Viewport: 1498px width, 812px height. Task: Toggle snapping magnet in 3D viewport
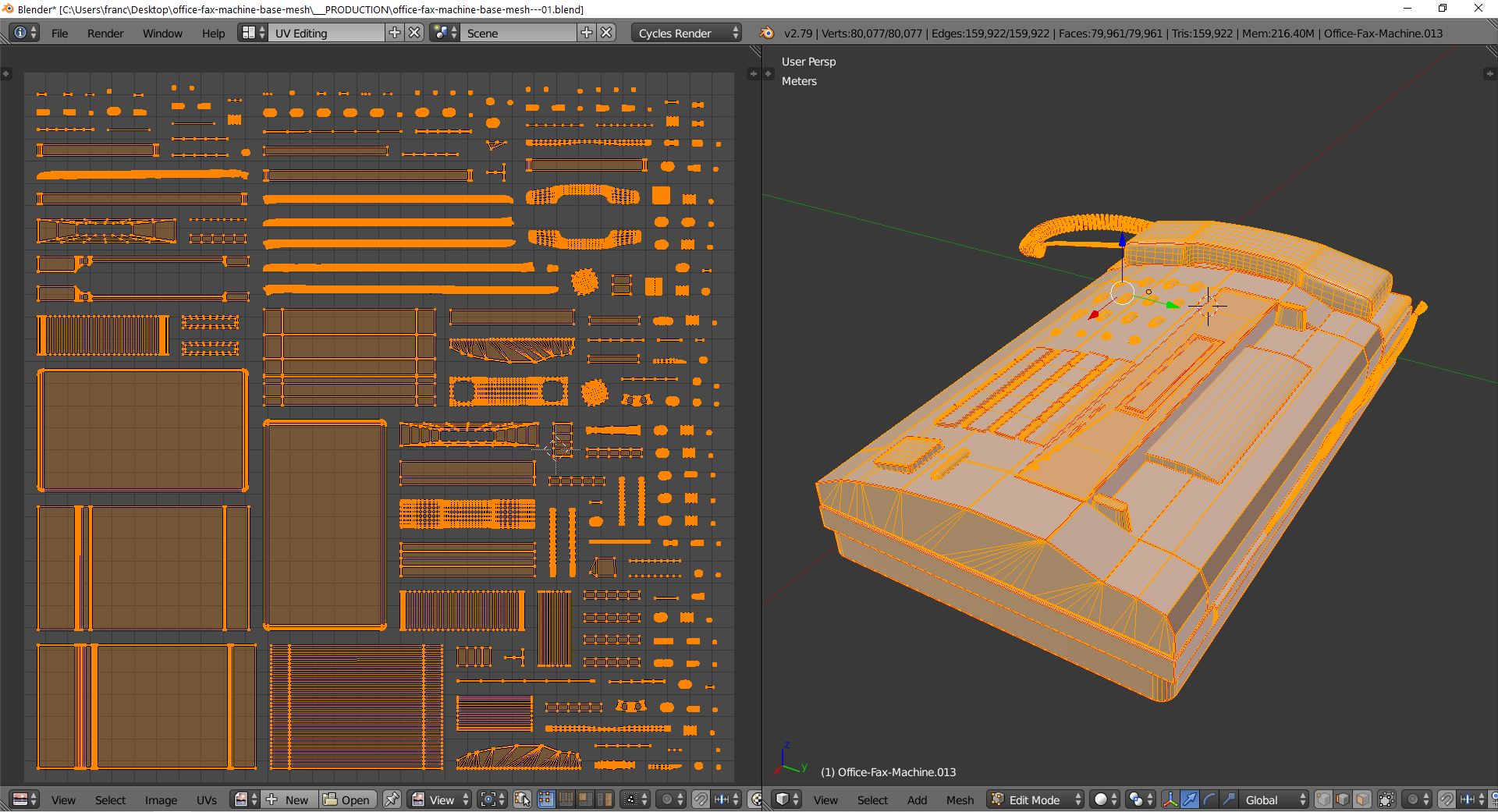point(1446,800)
